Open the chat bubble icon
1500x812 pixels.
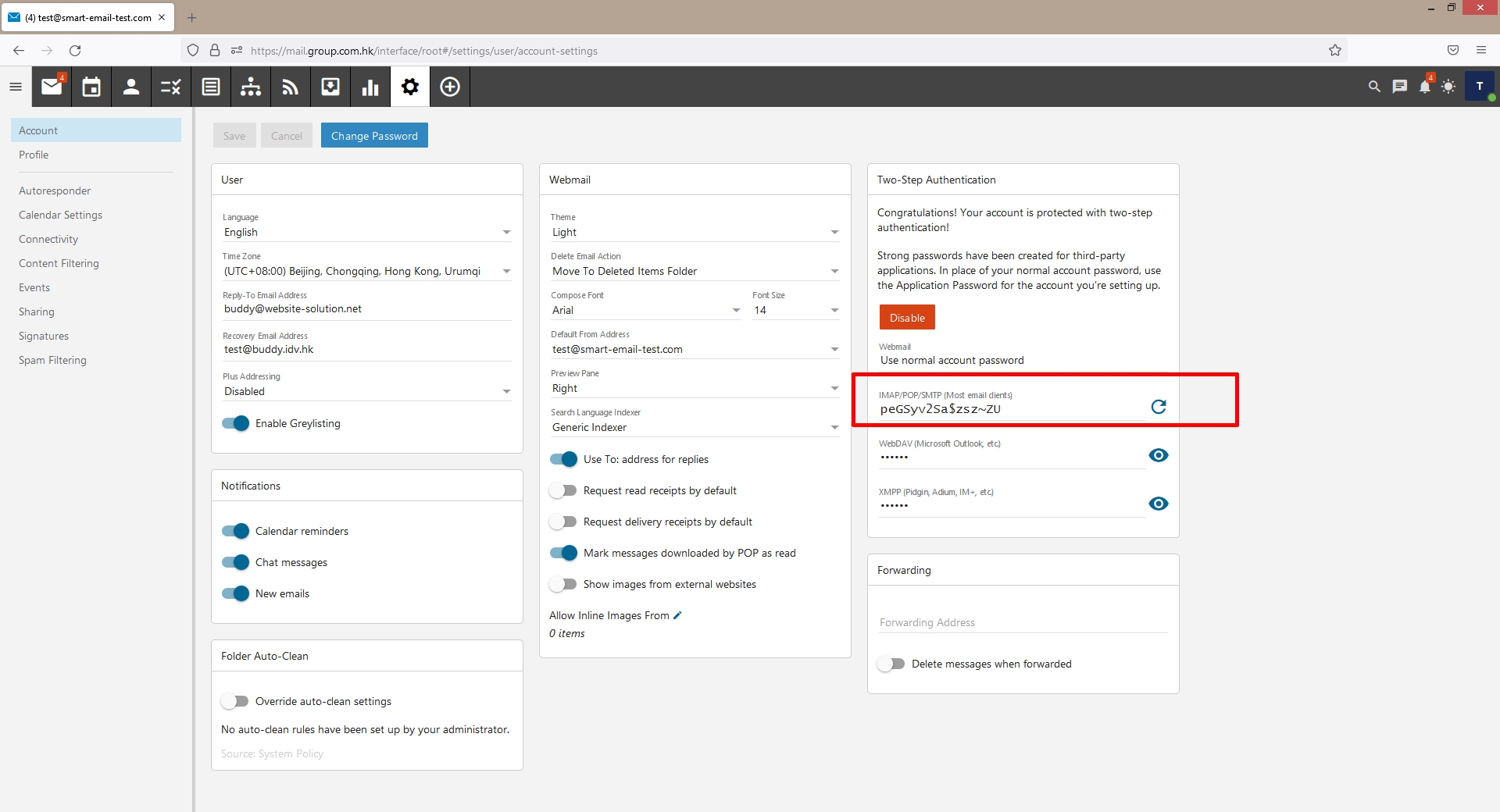[x=1399, y=87]
